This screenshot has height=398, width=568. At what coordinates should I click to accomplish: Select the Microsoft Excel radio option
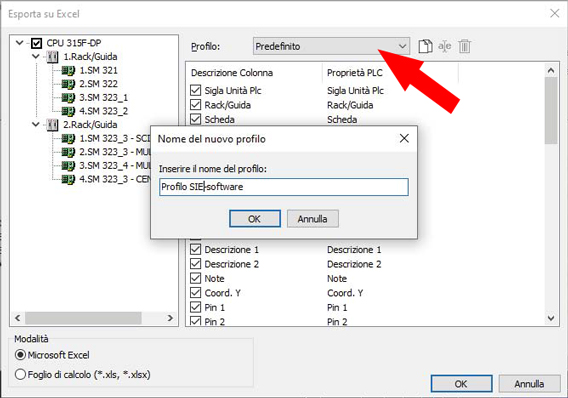(x=20, y=355)
